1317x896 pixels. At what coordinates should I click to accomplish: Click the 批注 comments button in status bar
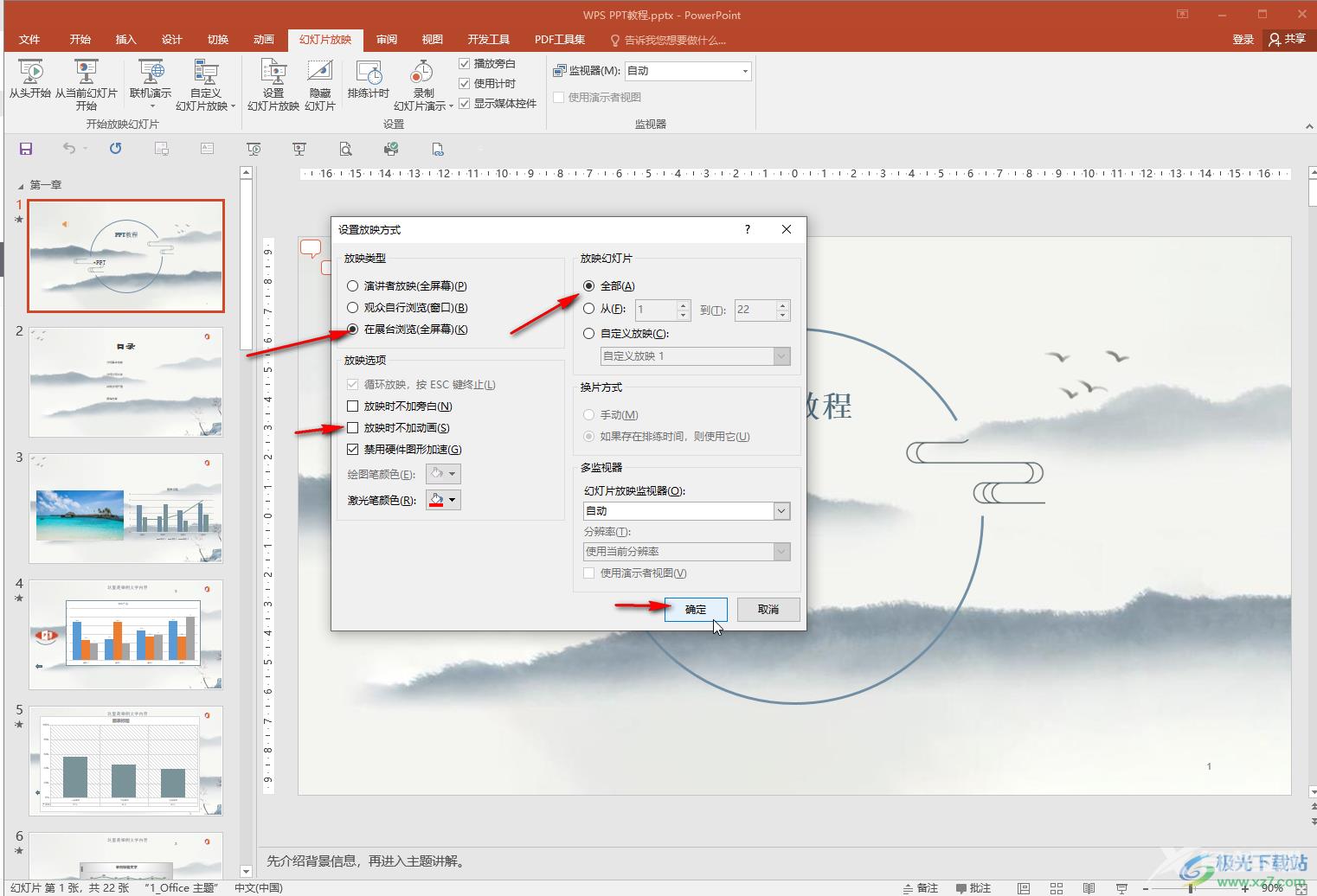pos(973,888)
